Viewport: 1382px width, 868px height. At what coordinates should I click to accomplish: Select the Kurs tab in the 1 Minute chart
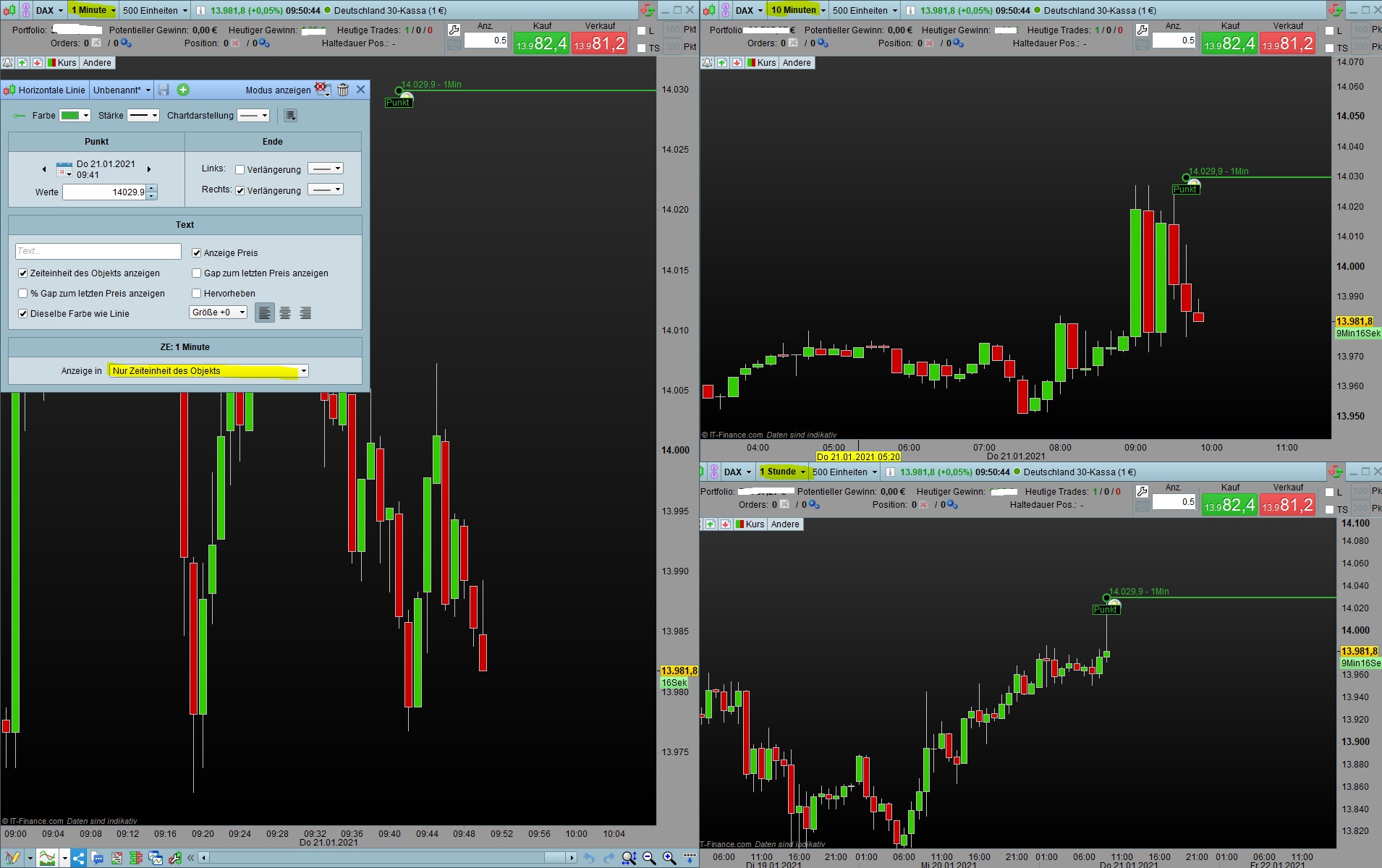tap(62, 63)
